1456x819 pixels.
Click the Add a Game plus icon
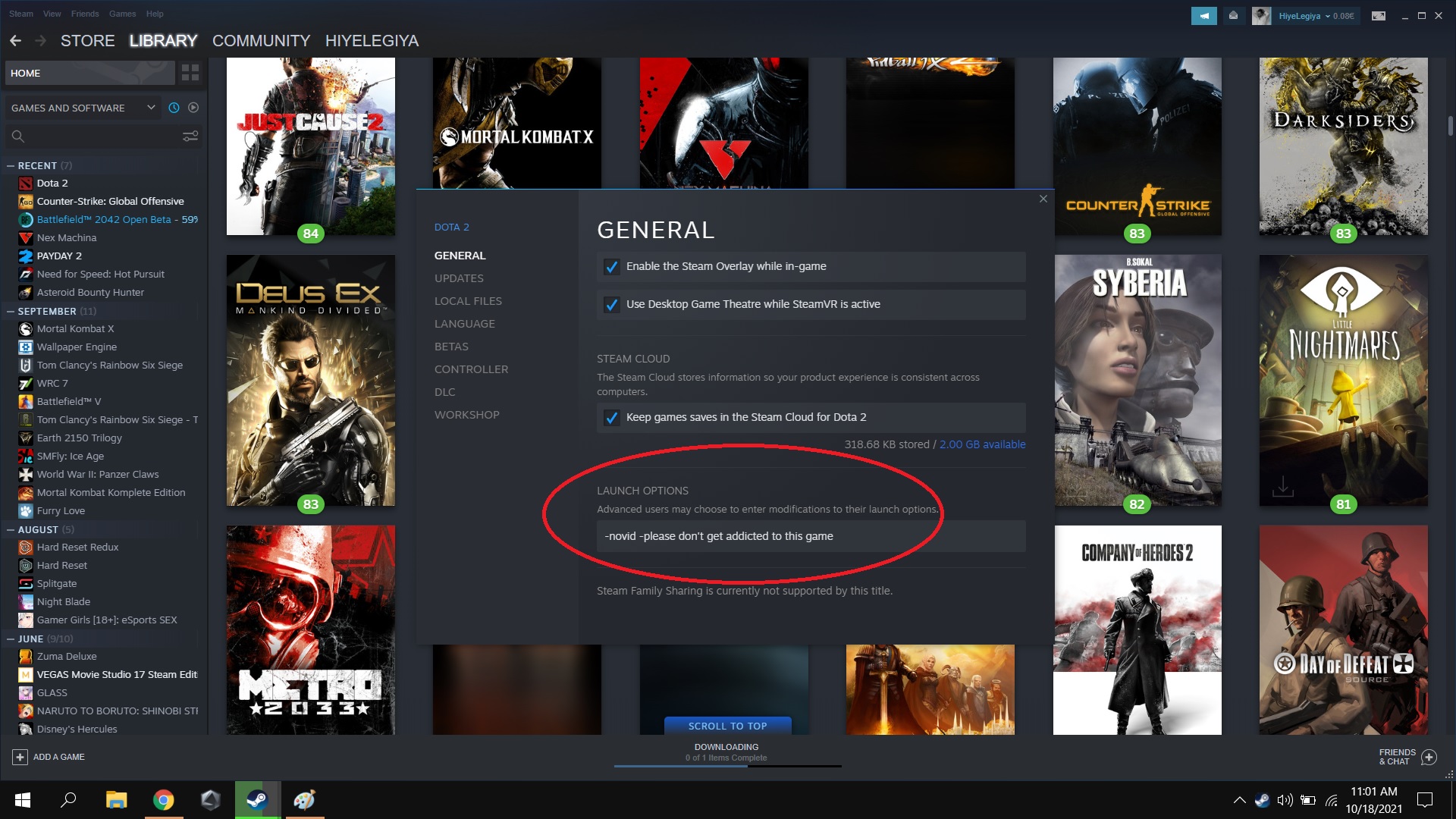[20, 757]
